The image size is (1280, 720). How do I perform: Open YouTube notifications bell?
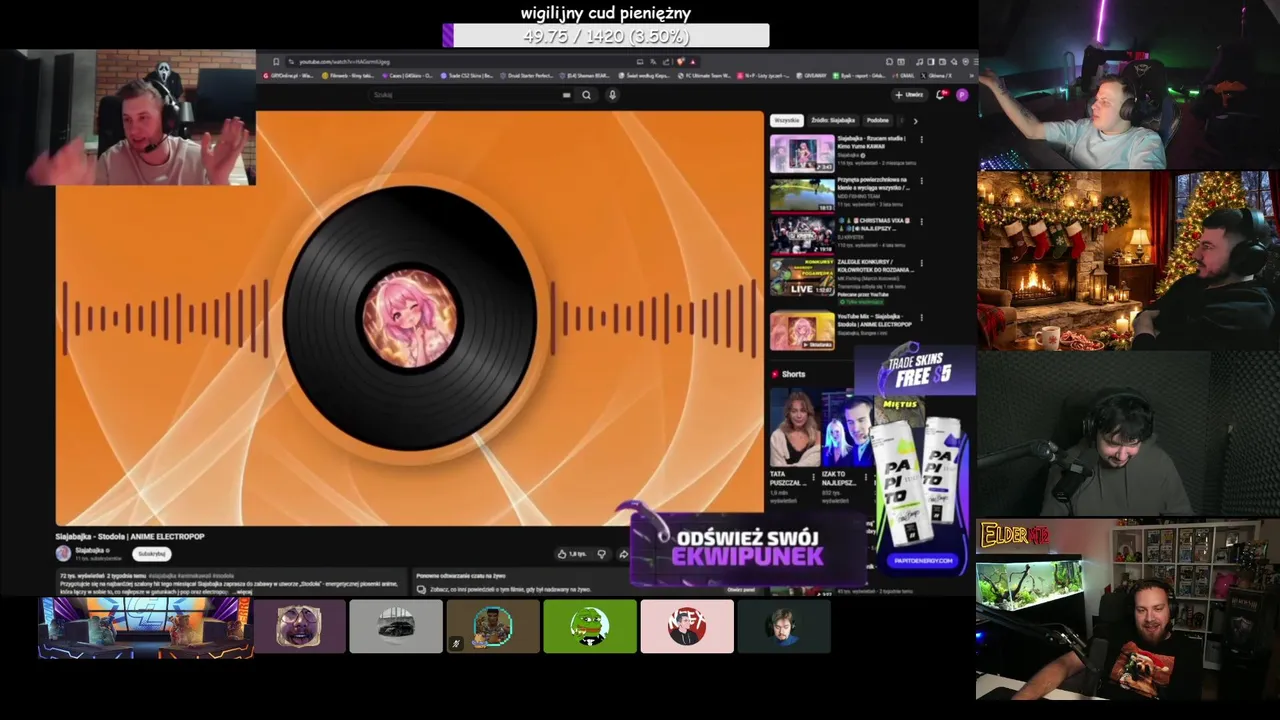click(x=940, y=95)
